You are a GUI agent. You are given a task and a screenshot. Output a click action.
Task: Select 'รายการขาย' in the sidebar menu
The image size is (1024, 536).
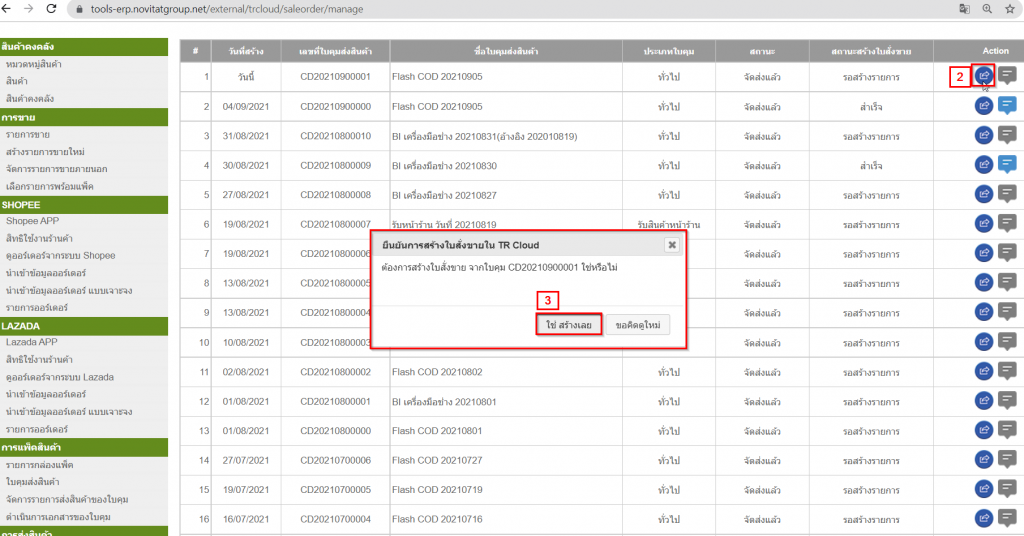point(29,134)
